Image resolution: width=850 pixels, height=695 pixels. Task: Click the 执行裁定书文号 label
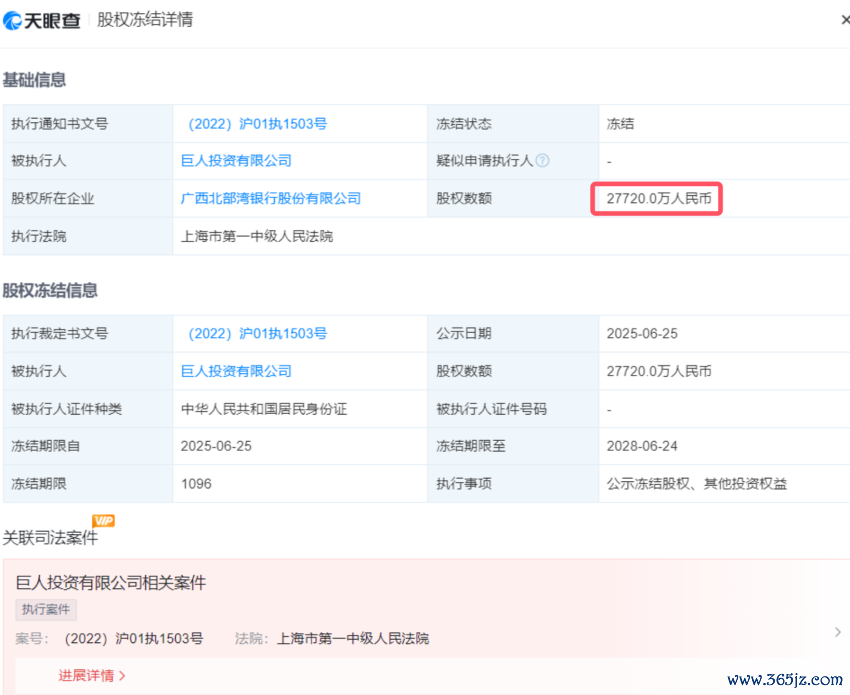tap(60, 334)
